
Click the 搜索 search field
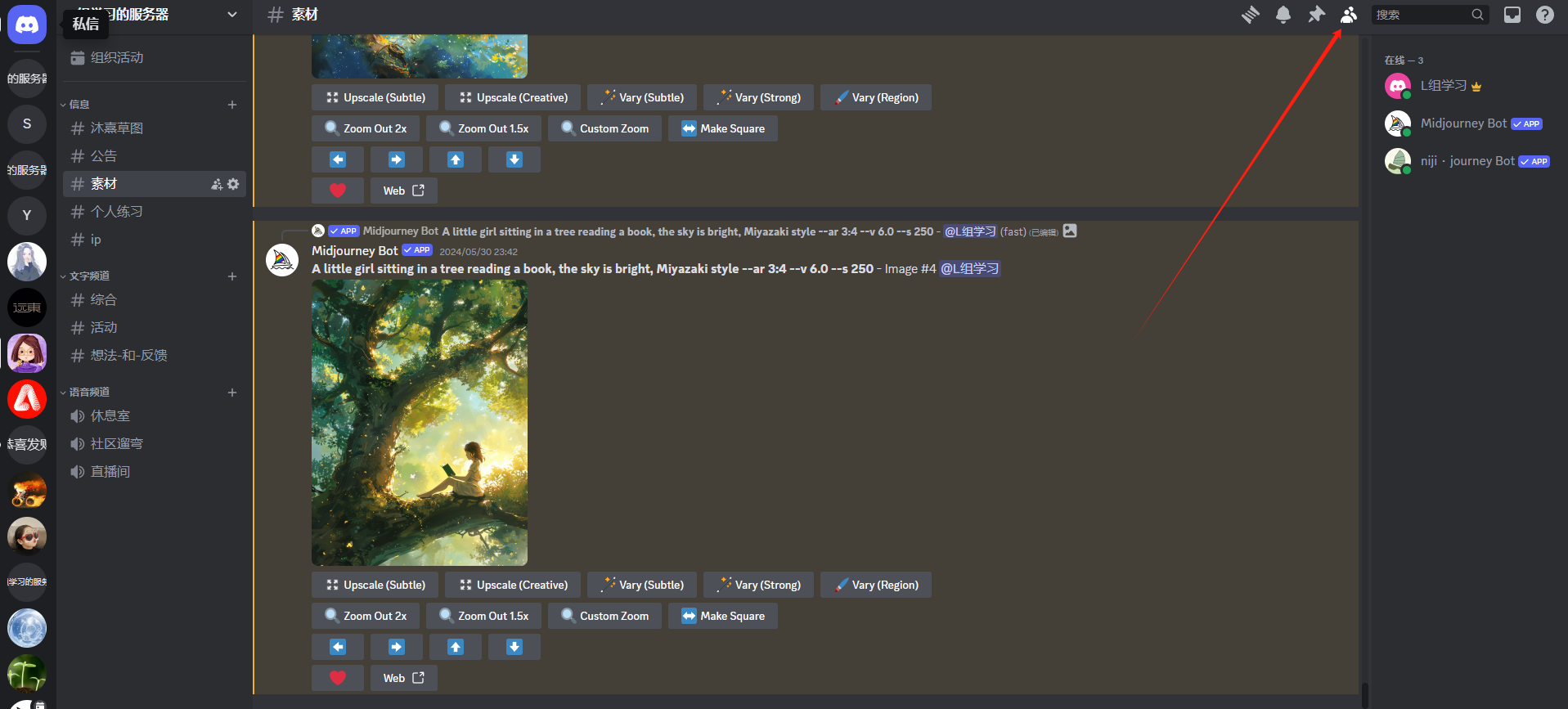click(x=1430, y=15)
